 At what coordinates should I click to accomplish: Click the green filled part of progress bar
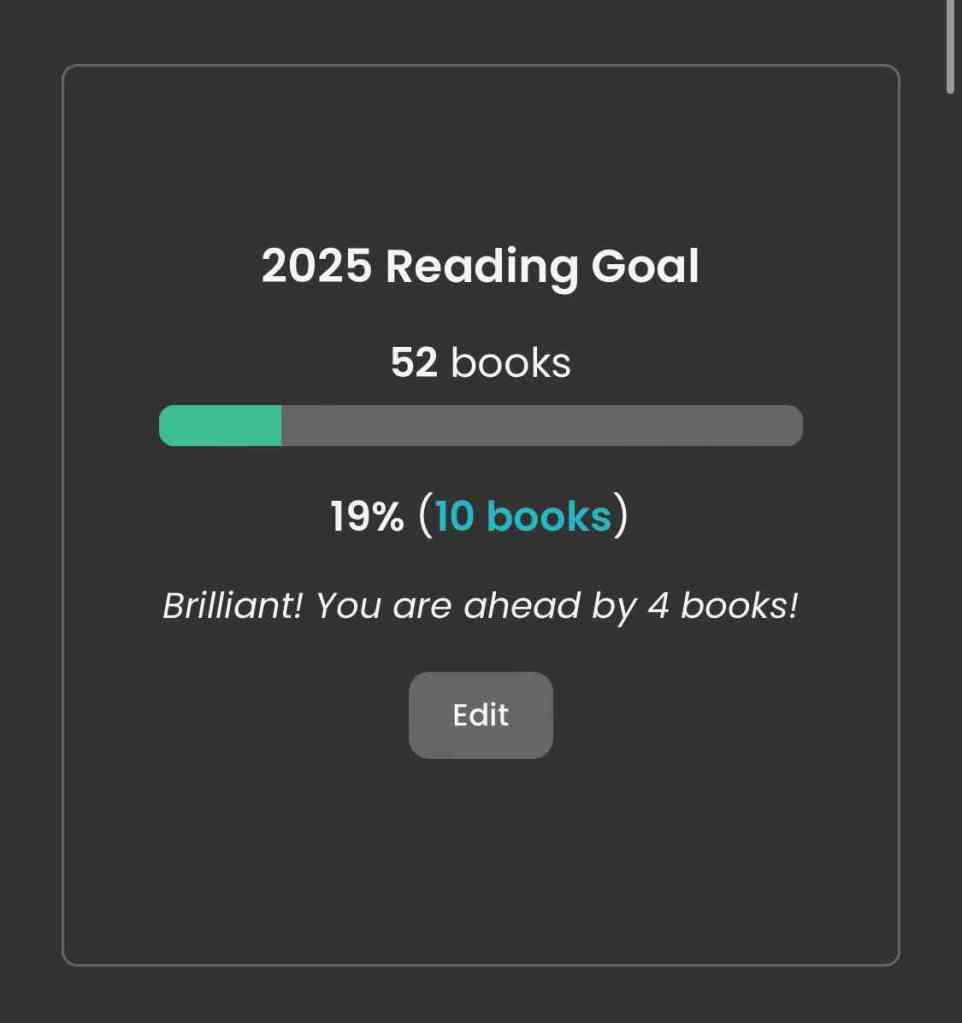(x=220, y=426)
